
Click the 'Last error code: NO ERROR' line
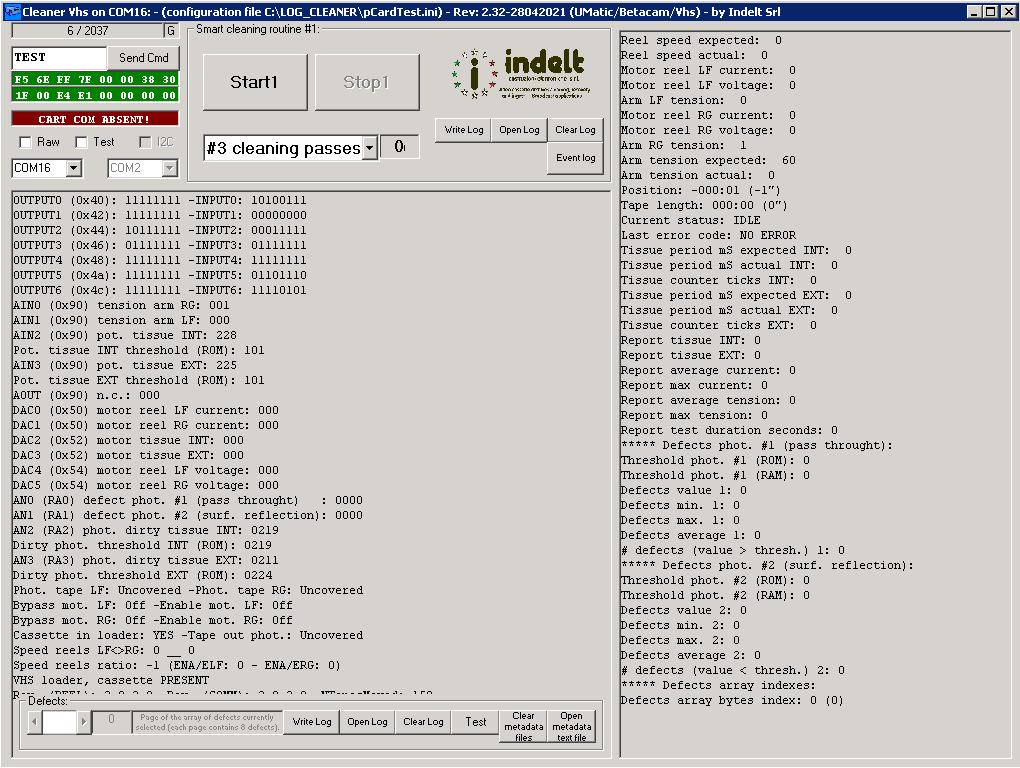(x=708, y=235)
